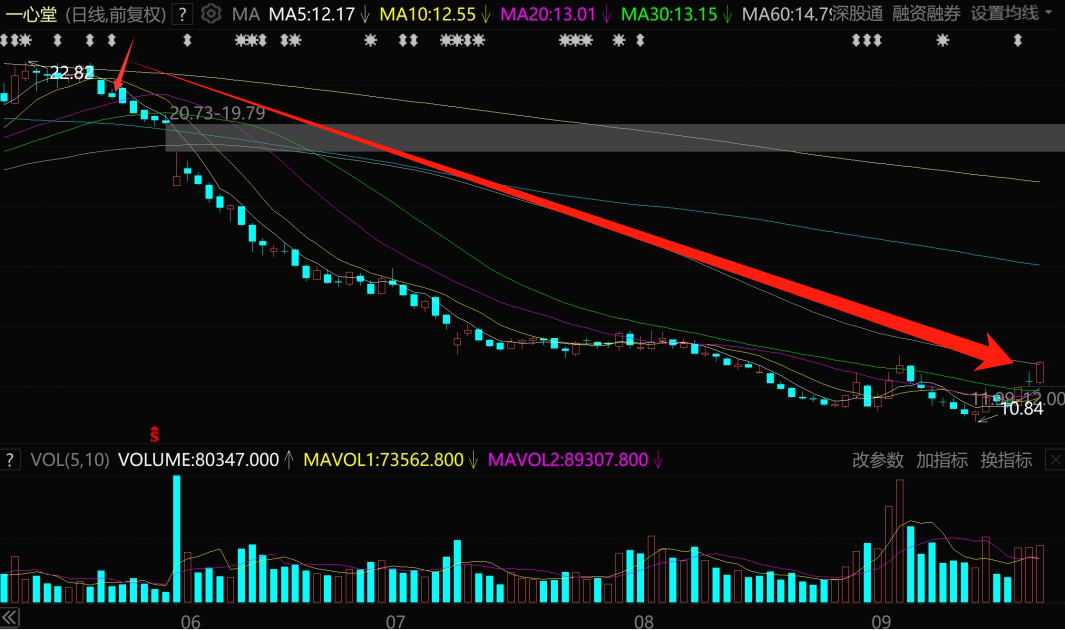
Task: Click the MA5:12.17 value
Action: [x=312, y=14]
